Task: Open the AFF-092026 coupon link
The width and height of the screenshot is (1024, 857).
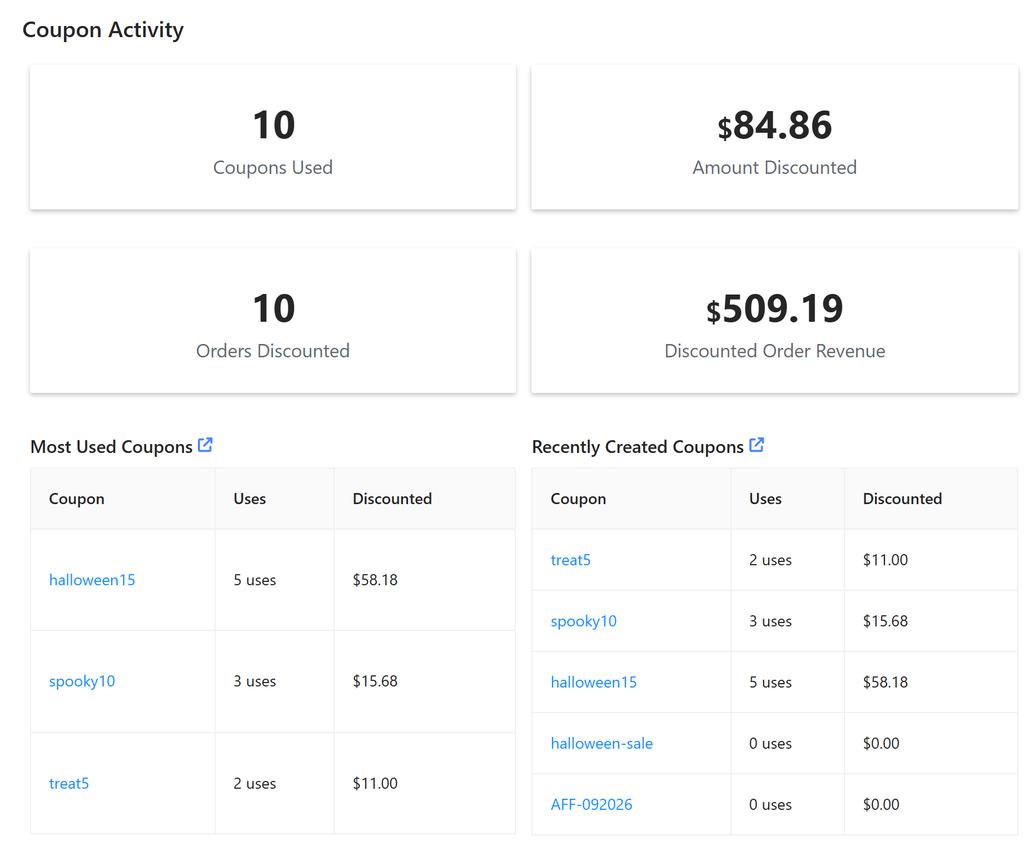Action: [592, 805]
